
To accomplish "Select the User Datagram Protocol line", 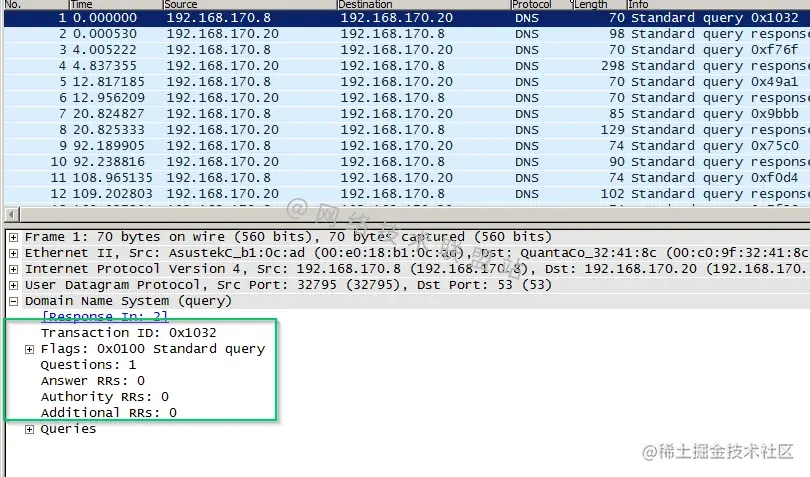I will tap(288, 285).
